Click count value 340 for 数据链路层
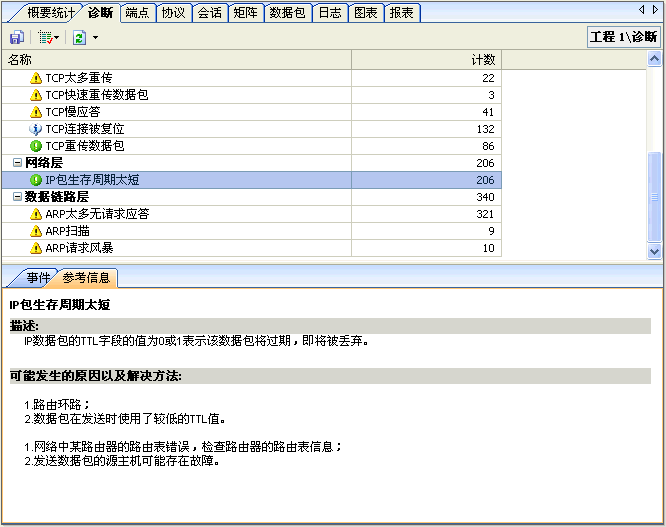This screenshot has height=527, width=666. point(485,197)
